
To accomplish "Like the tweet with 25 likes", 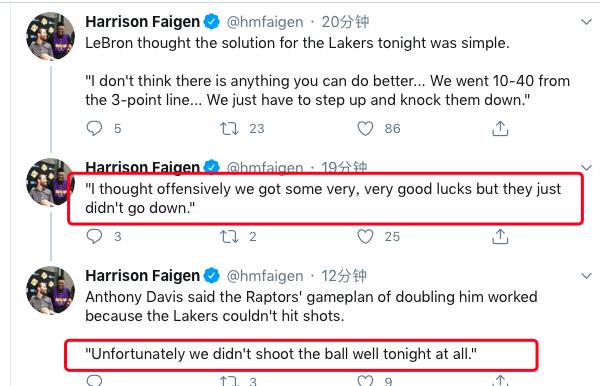I will point(365,236).
